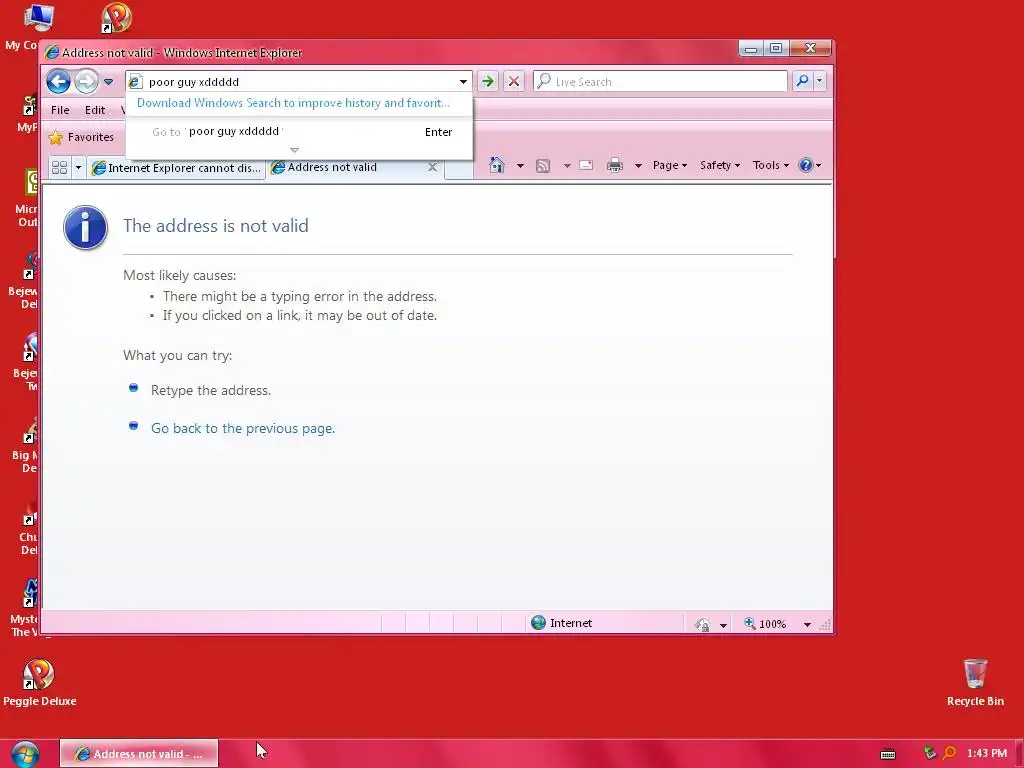Open the File menu

point(60,110)
